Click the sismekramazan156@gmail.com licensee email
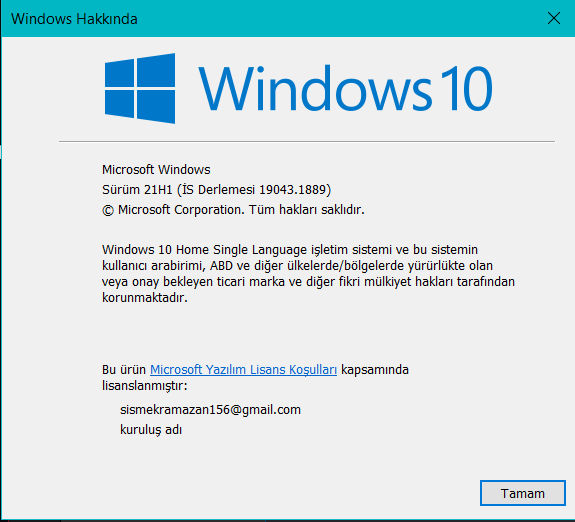The image size is (575, 522). (x=210, y=409)
